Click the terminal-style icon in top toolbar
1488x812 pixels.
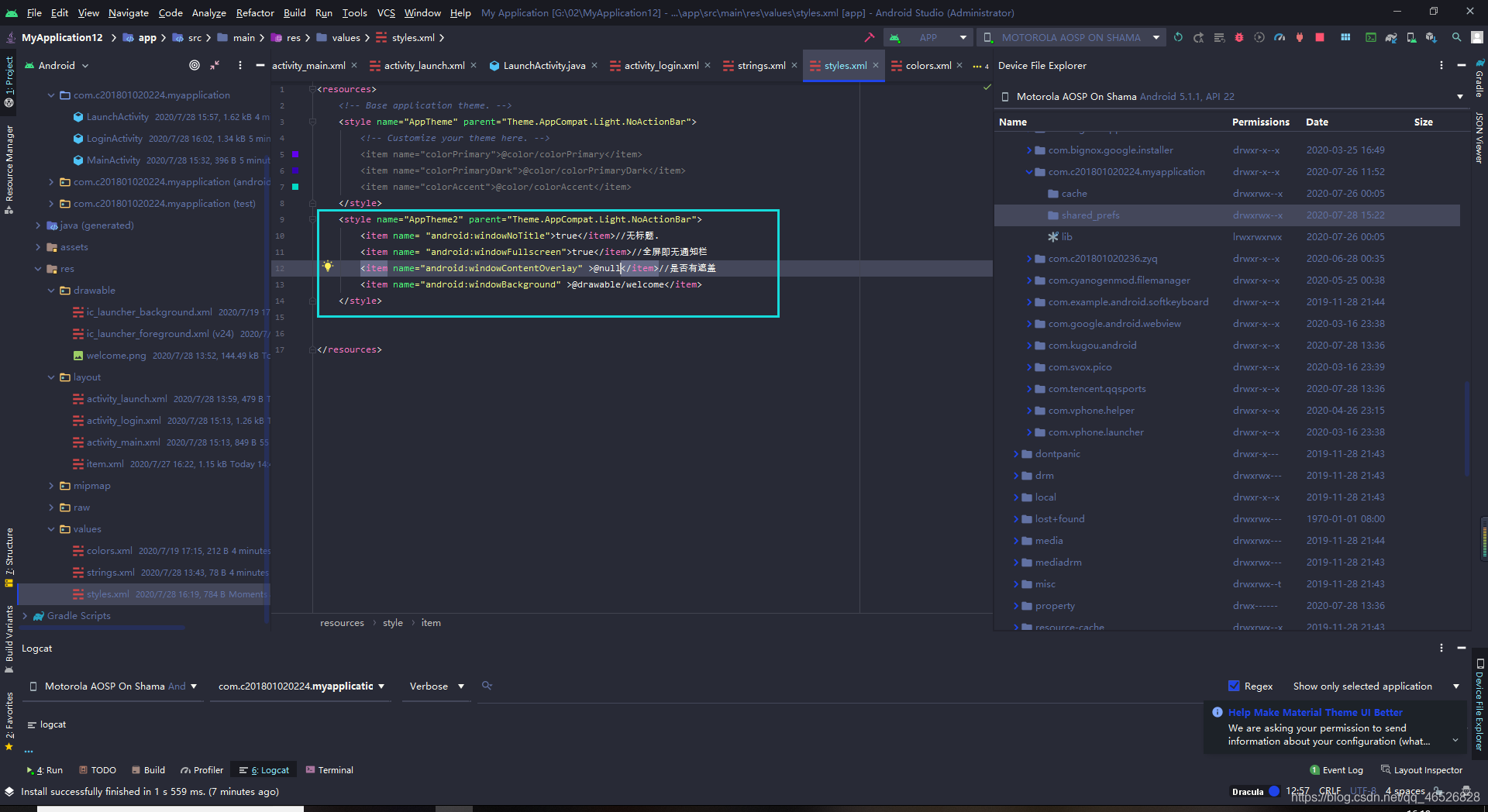point(1370,37)
